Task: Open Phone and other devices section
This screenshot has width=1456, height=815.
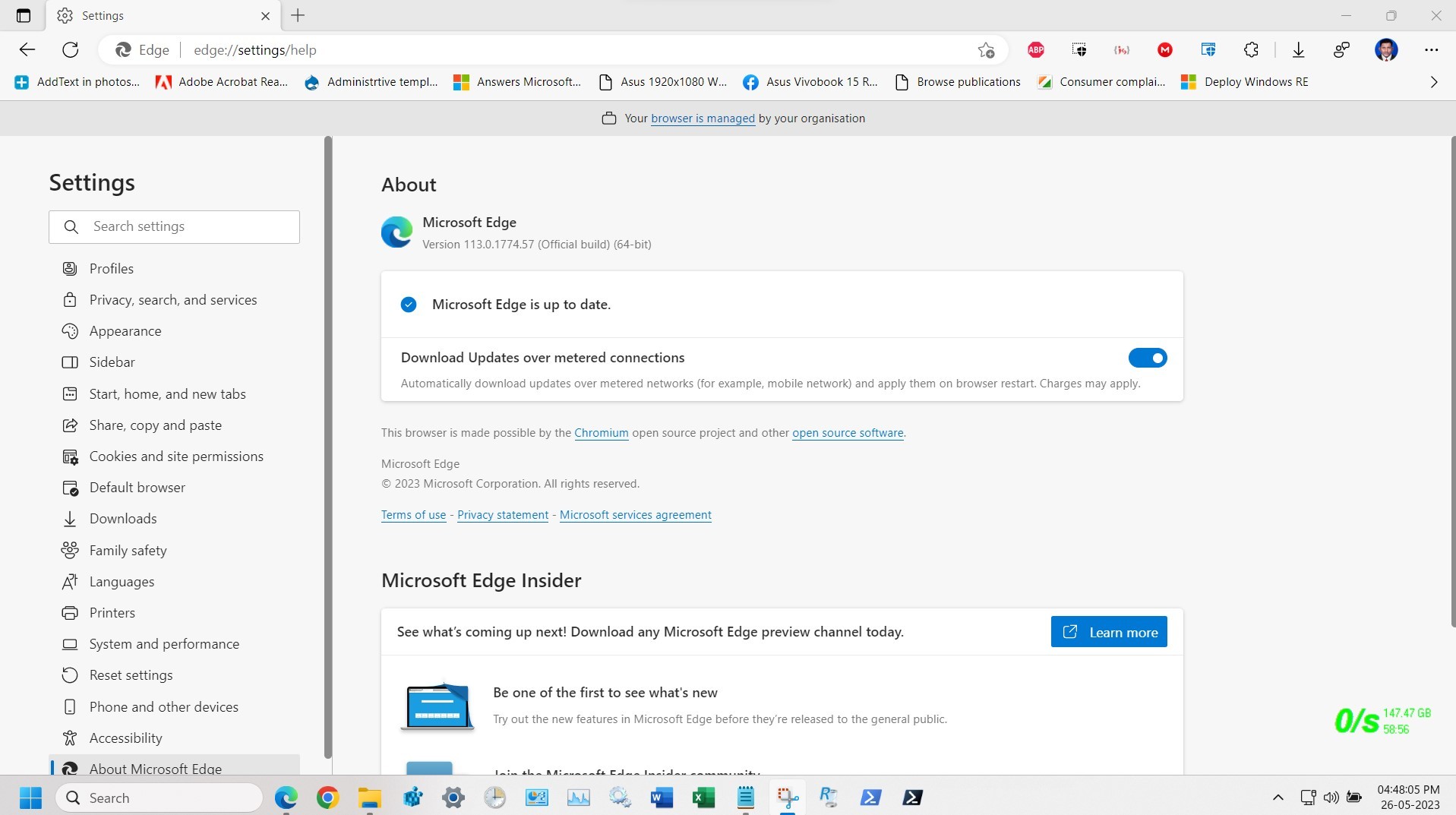Action: click(175, 707)
